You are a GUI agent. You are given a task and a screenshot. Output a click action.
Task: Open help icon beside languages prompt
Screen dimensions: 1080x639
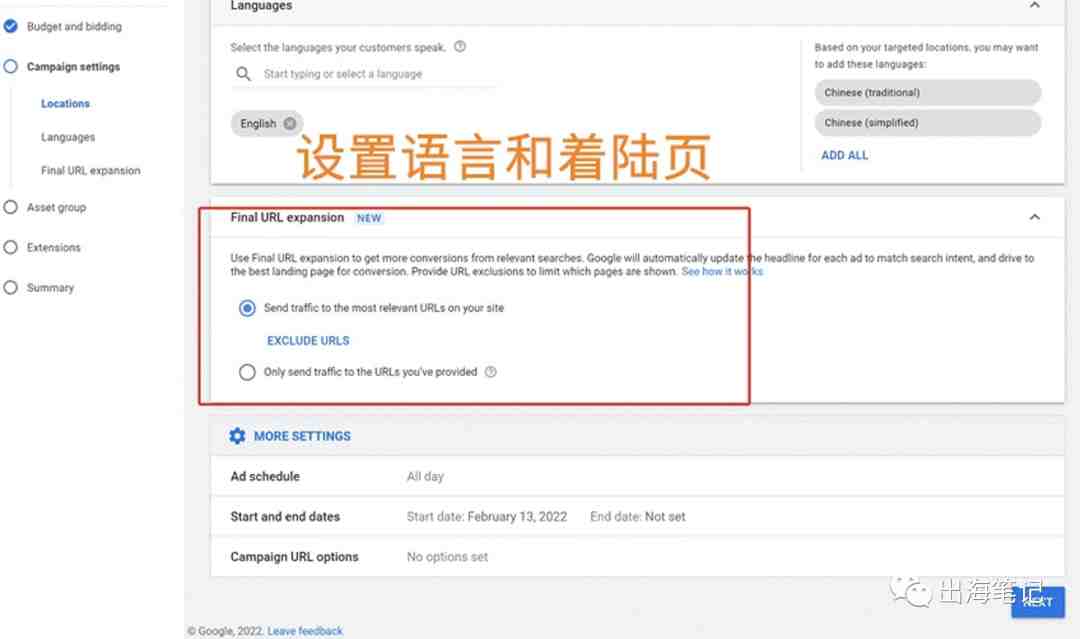tap(460, 47)
